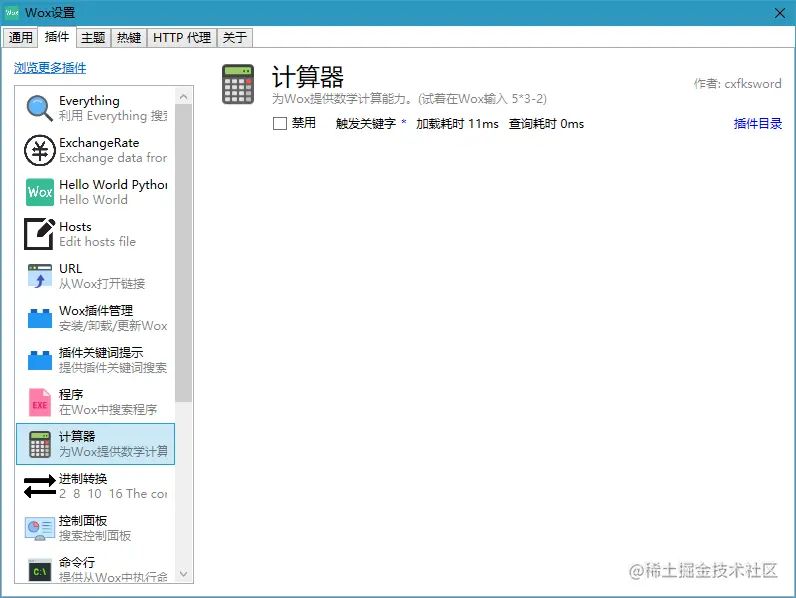Click the 查询耗时 0ms text
The width and height of the screenshot is (796, 598).
pyautogui.click(x=546, y=124)
